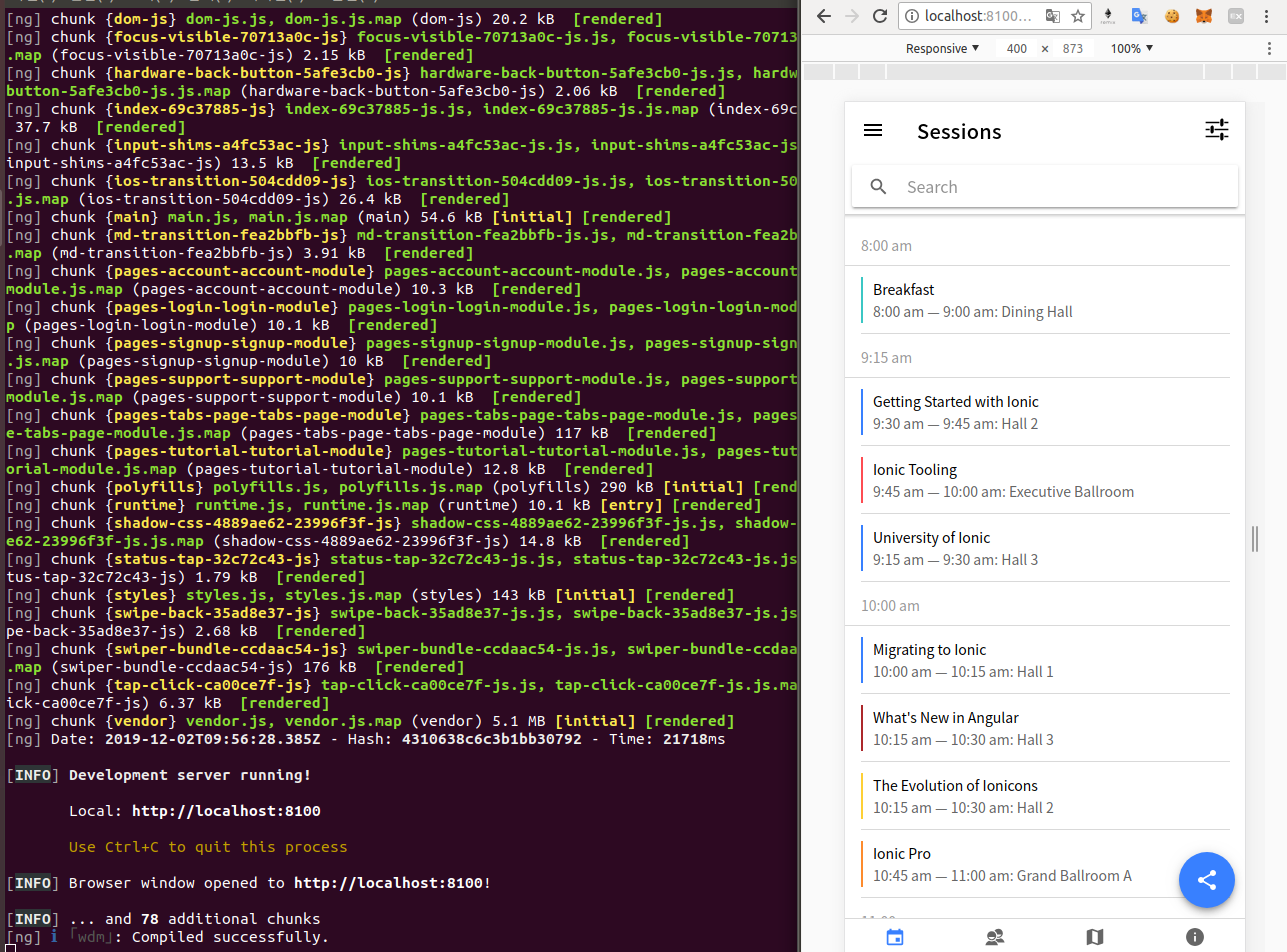Click the translate page icon in address bar

click(x=1053, y=16)
